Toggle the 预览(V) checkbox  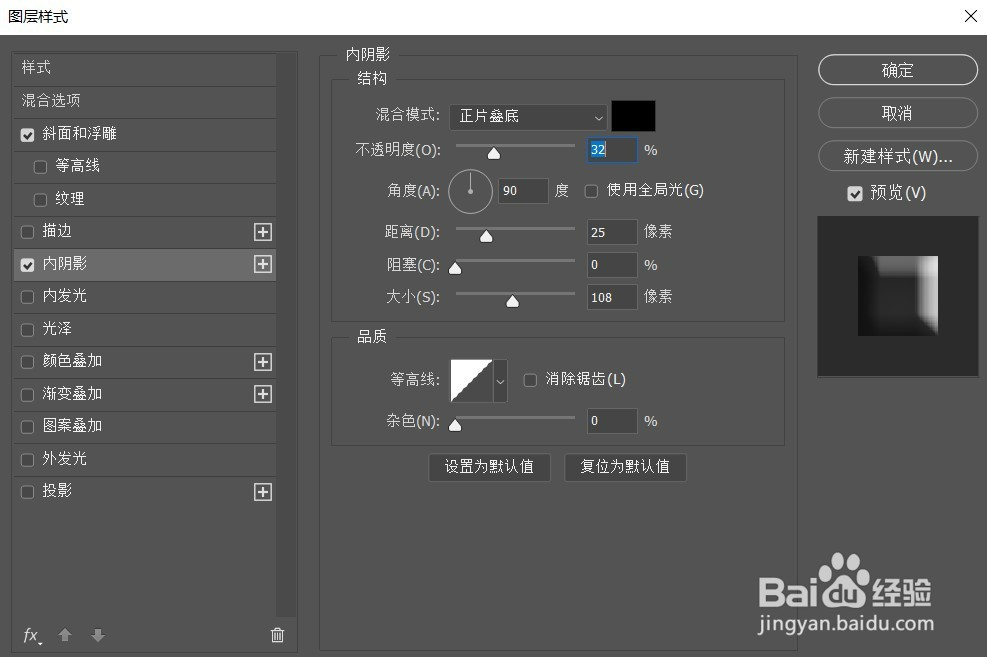coord(855,193)
